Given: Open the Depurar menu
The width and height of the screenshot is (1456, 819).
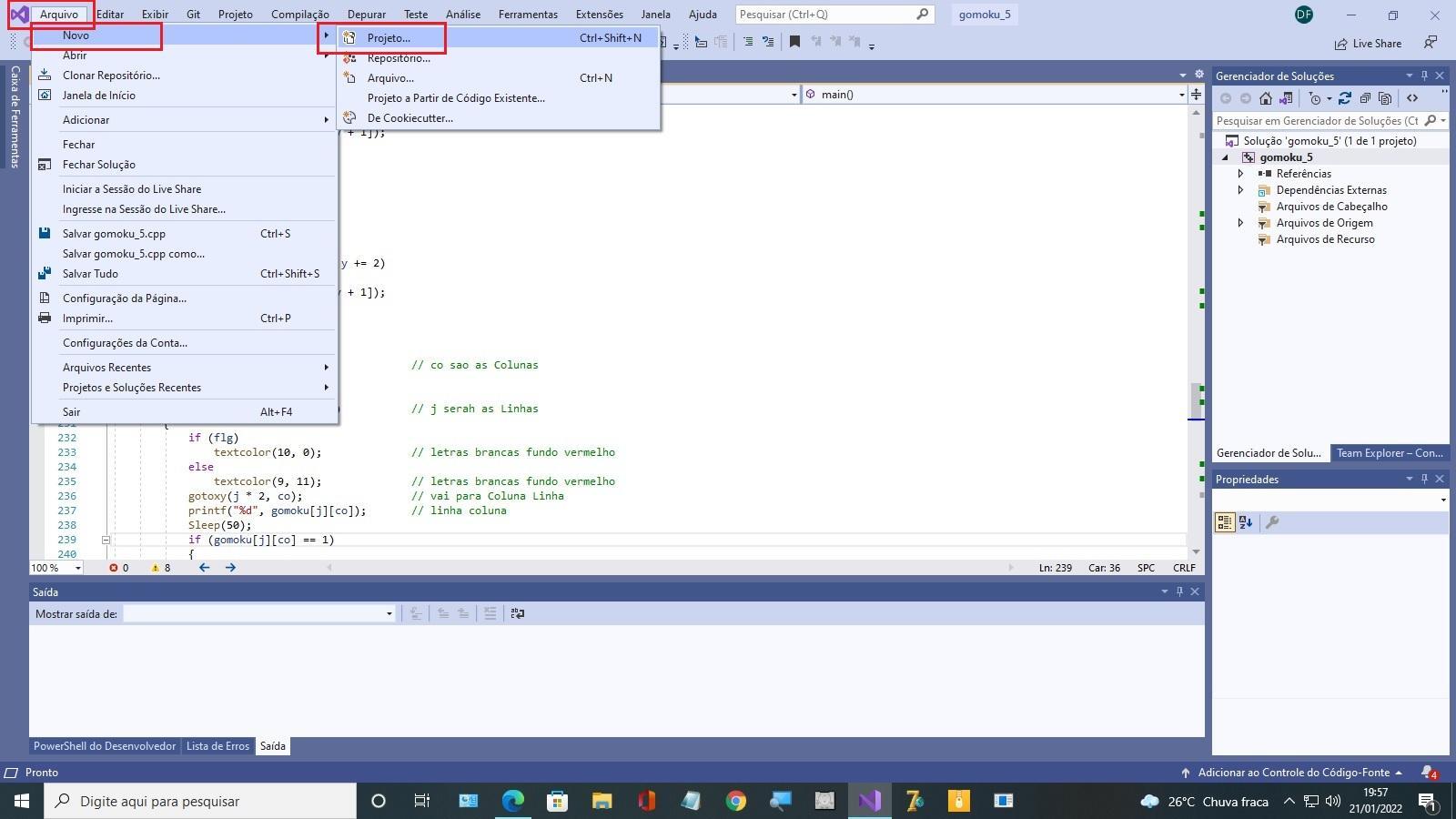Looking at the screenshot, I should click(x=367, y=15).
